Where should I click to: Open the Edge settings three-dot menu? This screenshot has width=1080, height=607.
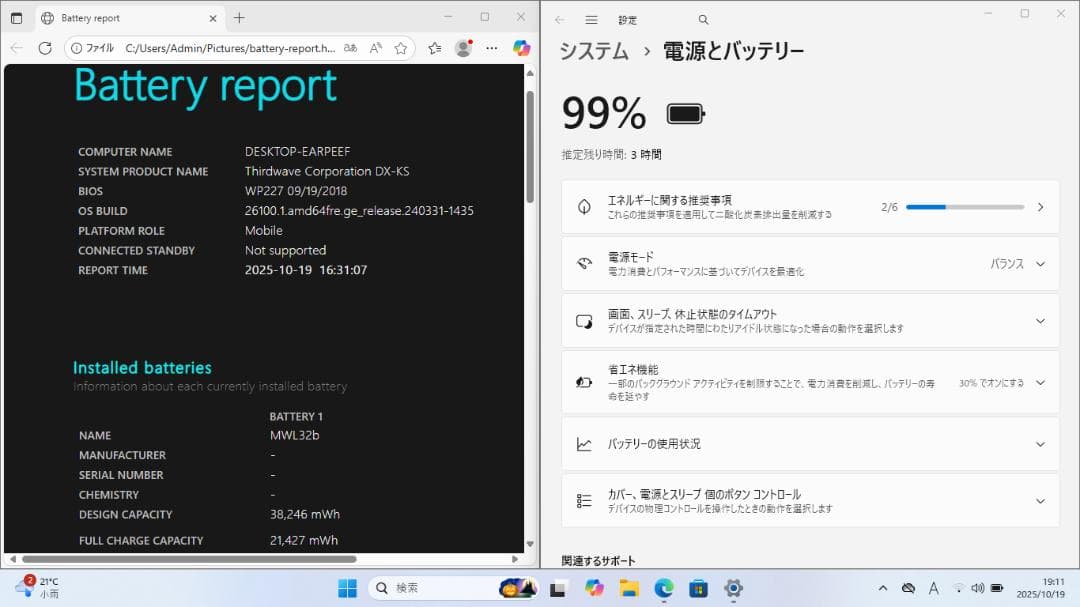[492, 48]
